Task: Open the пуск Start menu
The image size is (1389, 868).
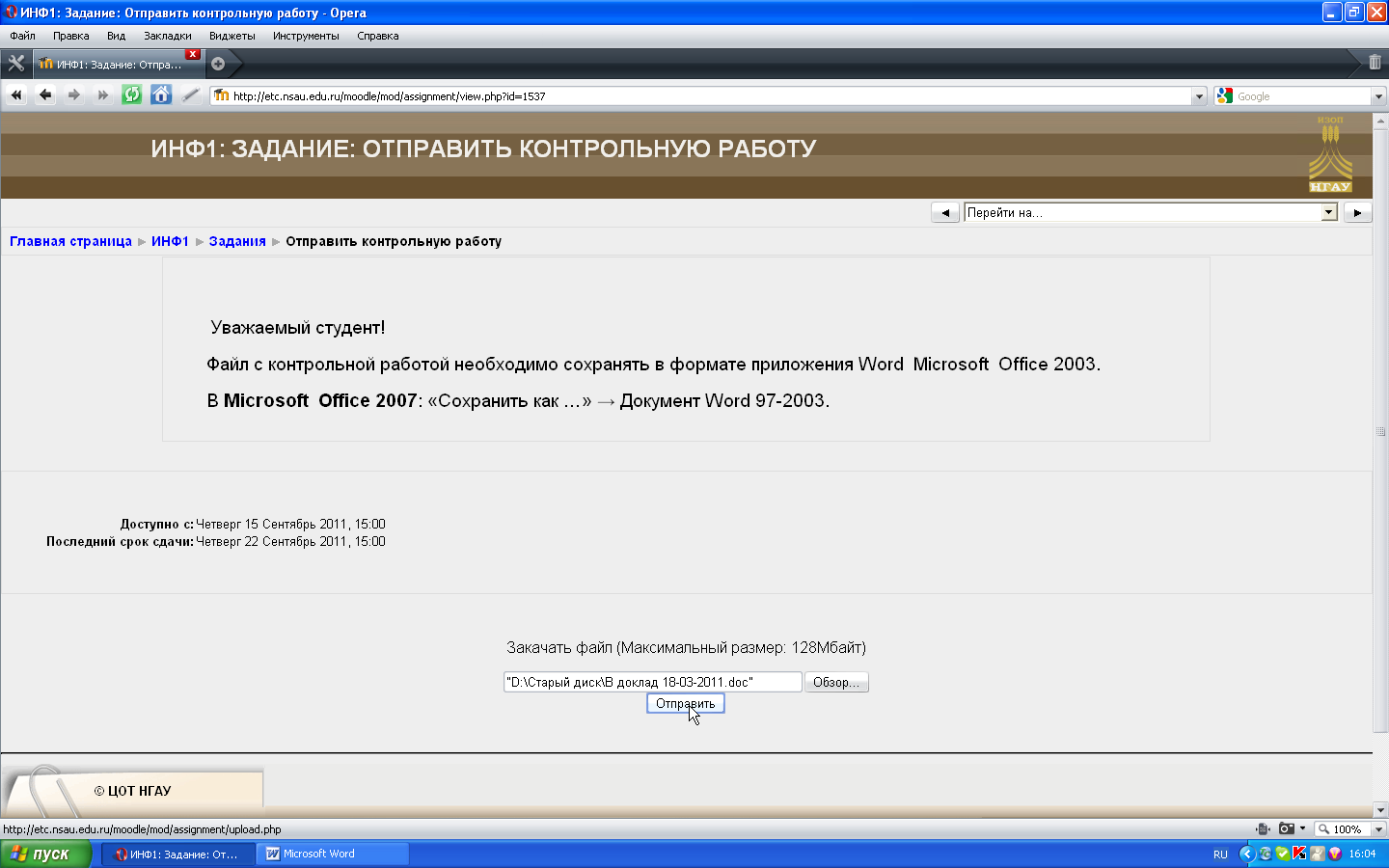Action: 45,854
